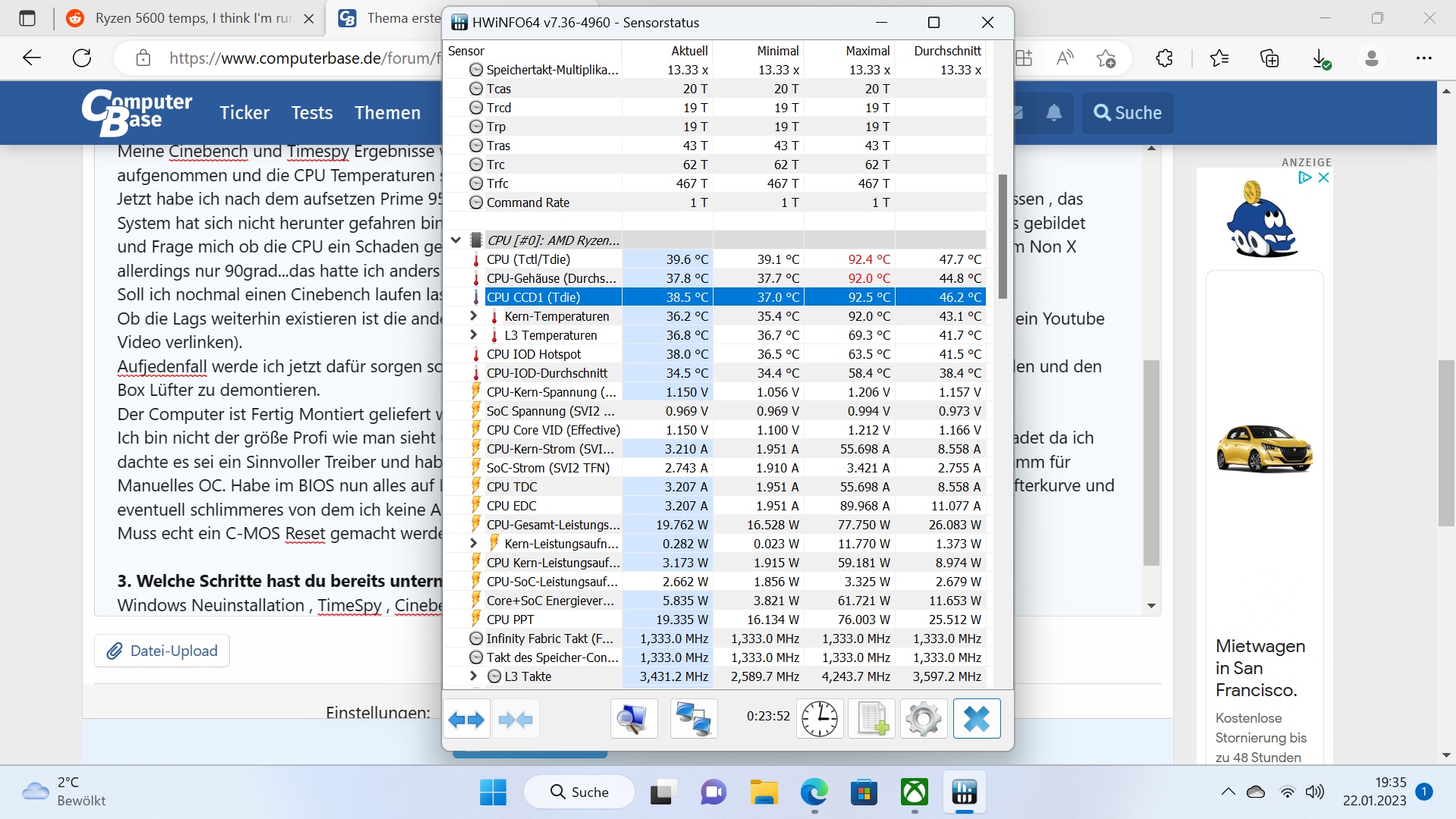
Task: Switch to the Ryzen 5600 temps tab
Action: (190, 18)
